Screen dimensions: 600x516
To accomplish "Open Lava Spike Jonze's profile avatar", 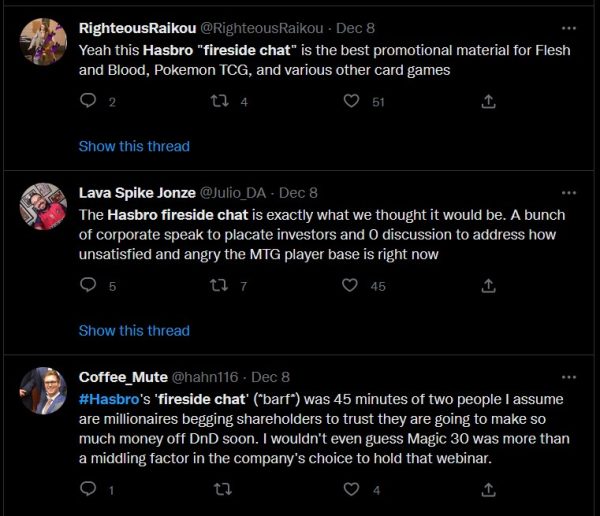I will coord(44,207).
